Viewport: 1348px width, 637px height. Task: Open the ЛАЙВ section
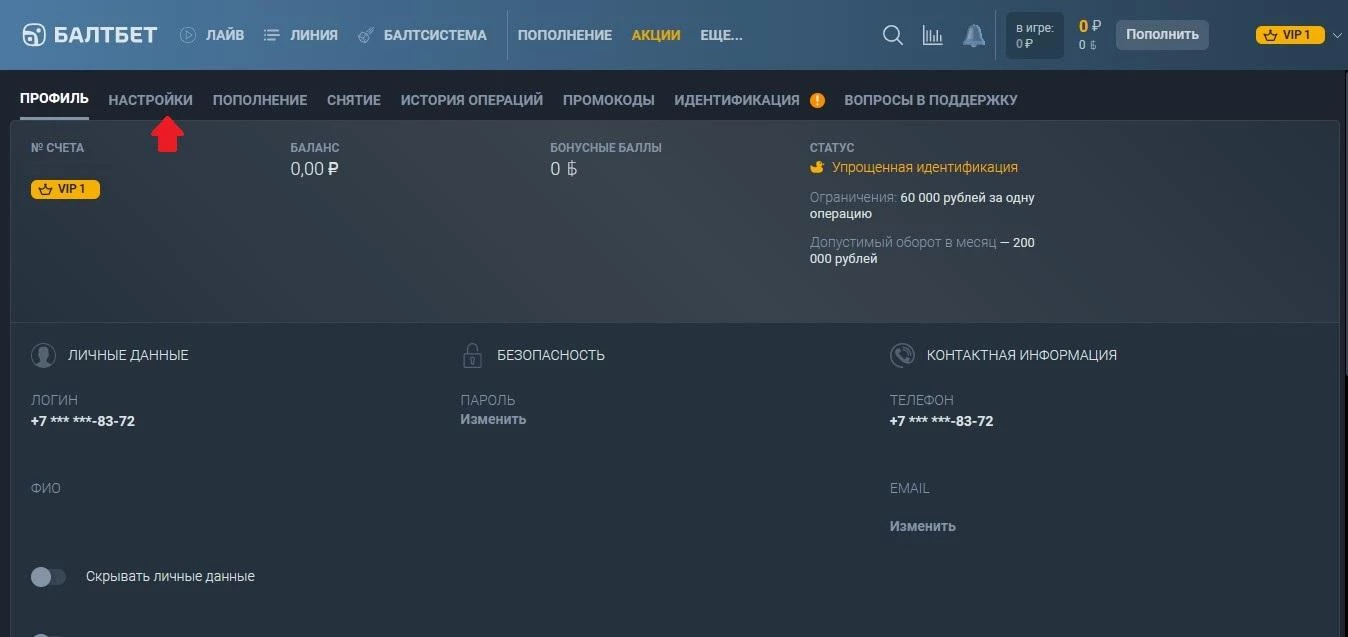click(x=212, y=35)
